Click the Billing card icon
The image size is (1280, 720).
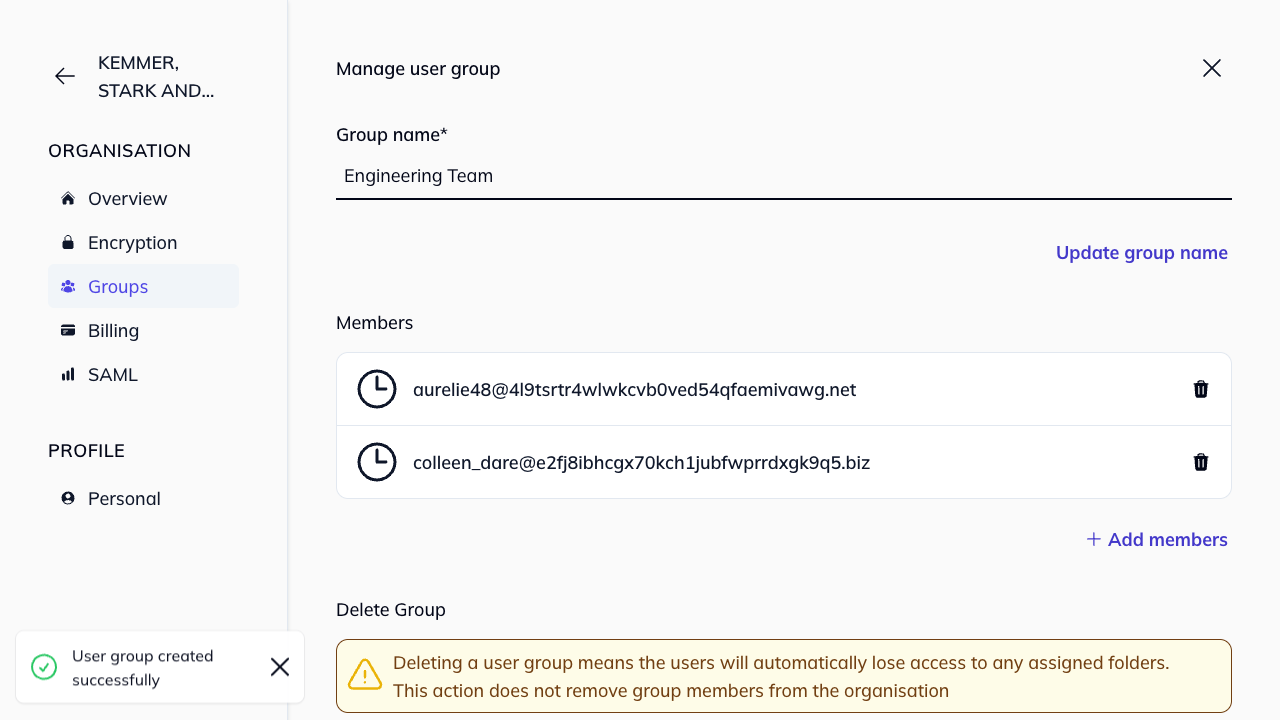pos(67,329)
